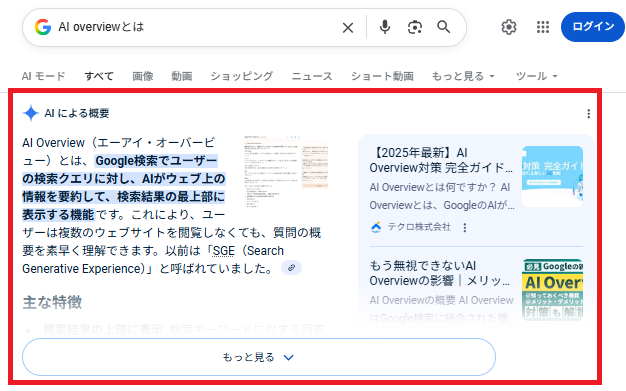Expand the ツール dropdown
This screenshot has width=626, height=391.
pyautogui.click(x=536, y=76)
